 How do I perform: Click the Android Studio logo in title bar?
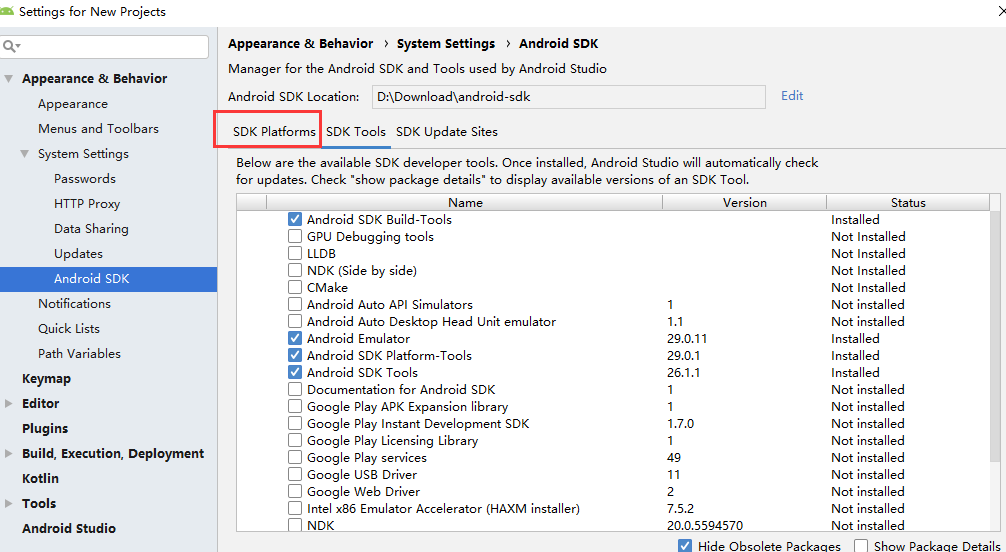pyautogui.click(x=7, y=11)
